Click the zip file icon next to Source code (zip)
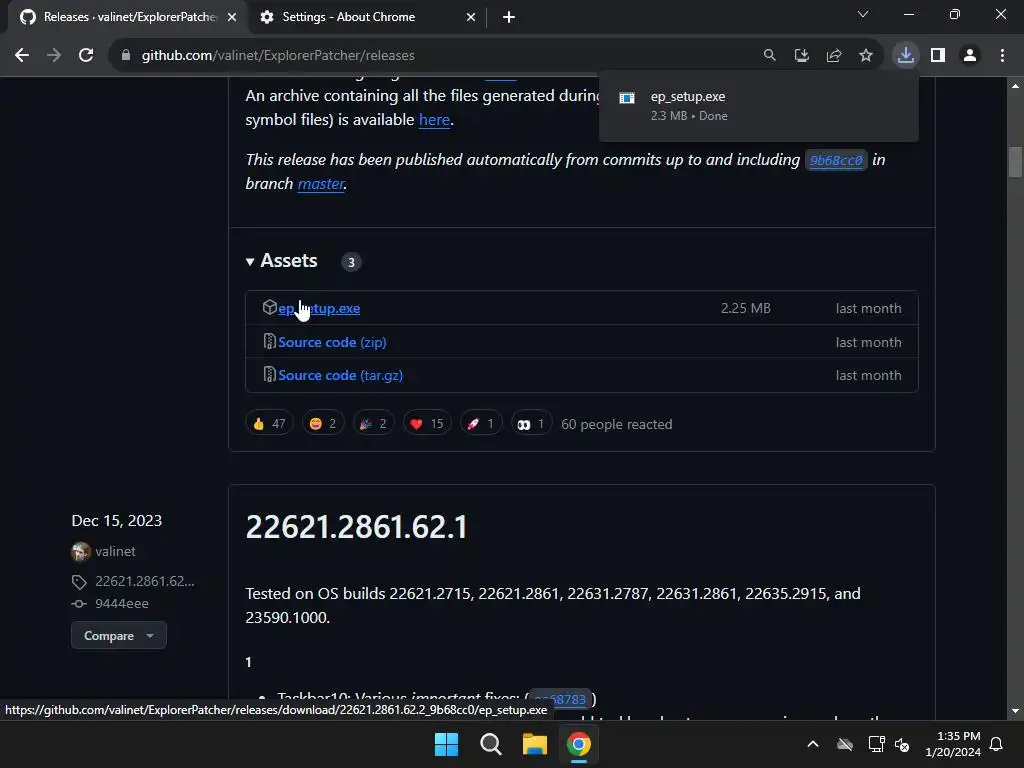1024x768 pixels. pyautogui.click(x=269, y=341)
